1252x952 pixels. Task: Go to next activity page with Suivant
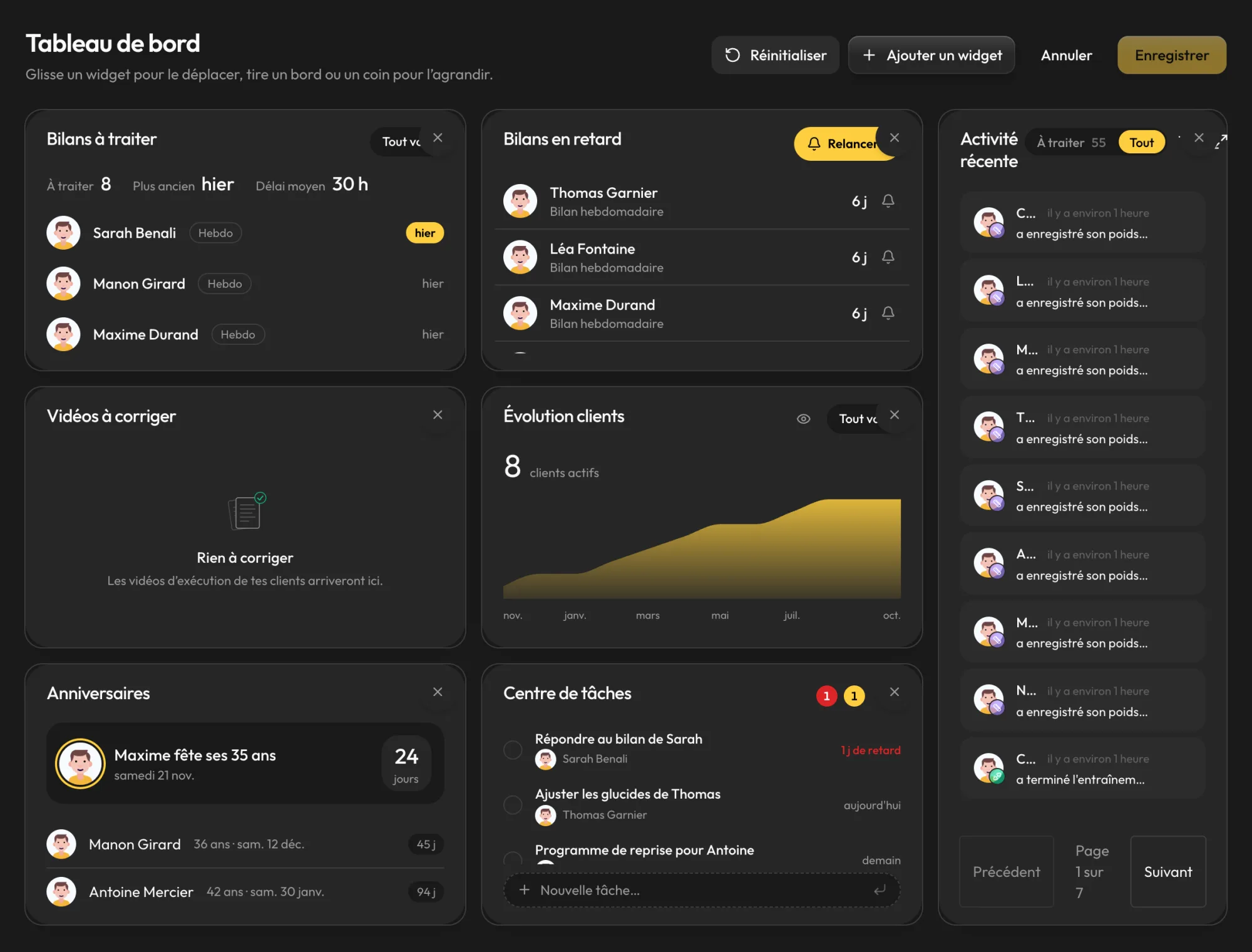click(x=1168, y=872)
